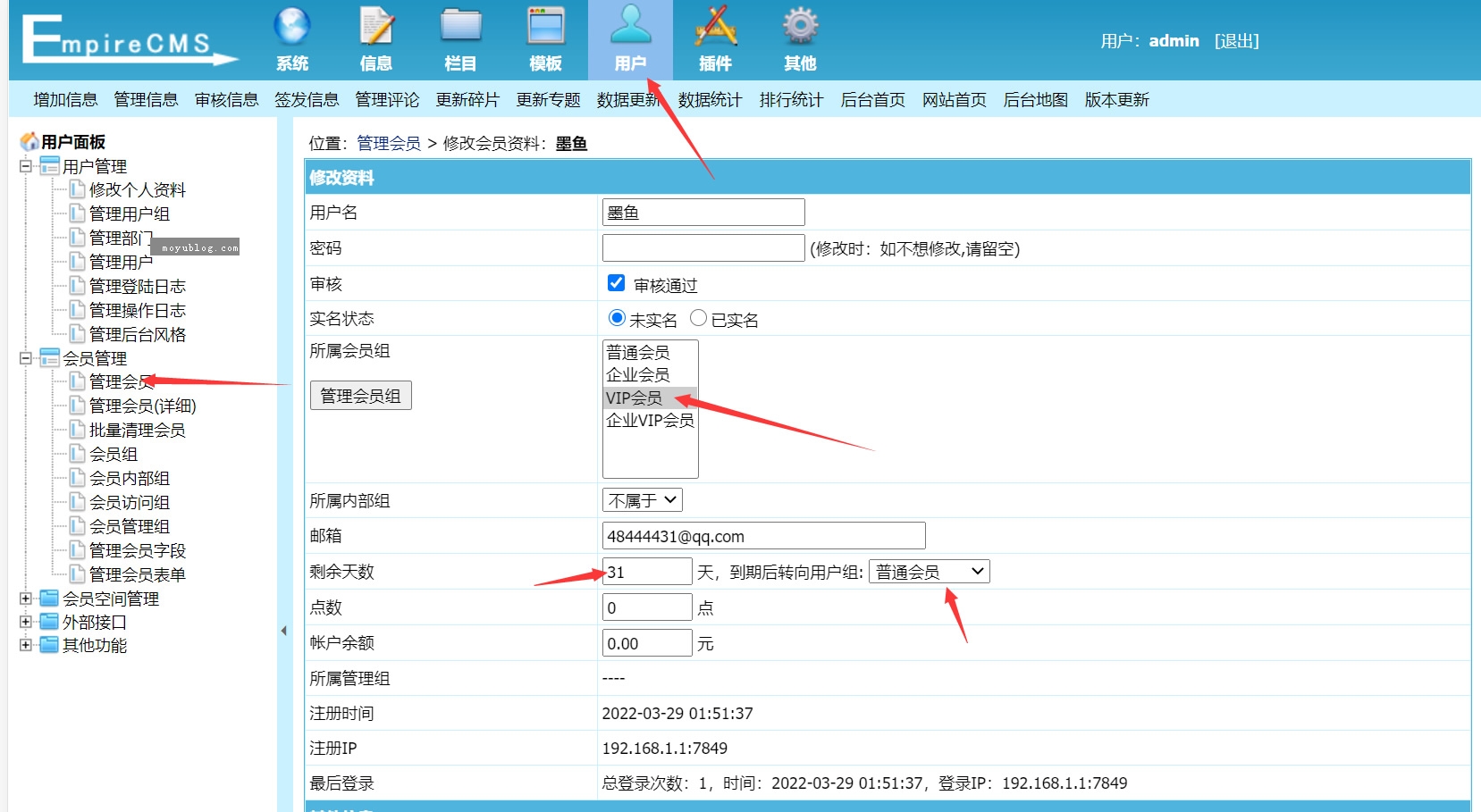Click the 退出 logout link
The height and width of the screenshot is (812, 1481).
point(1237,40)
